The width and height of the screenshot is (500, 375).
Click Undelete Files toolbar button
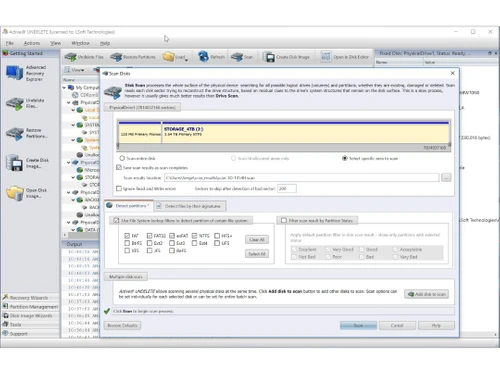84,57
